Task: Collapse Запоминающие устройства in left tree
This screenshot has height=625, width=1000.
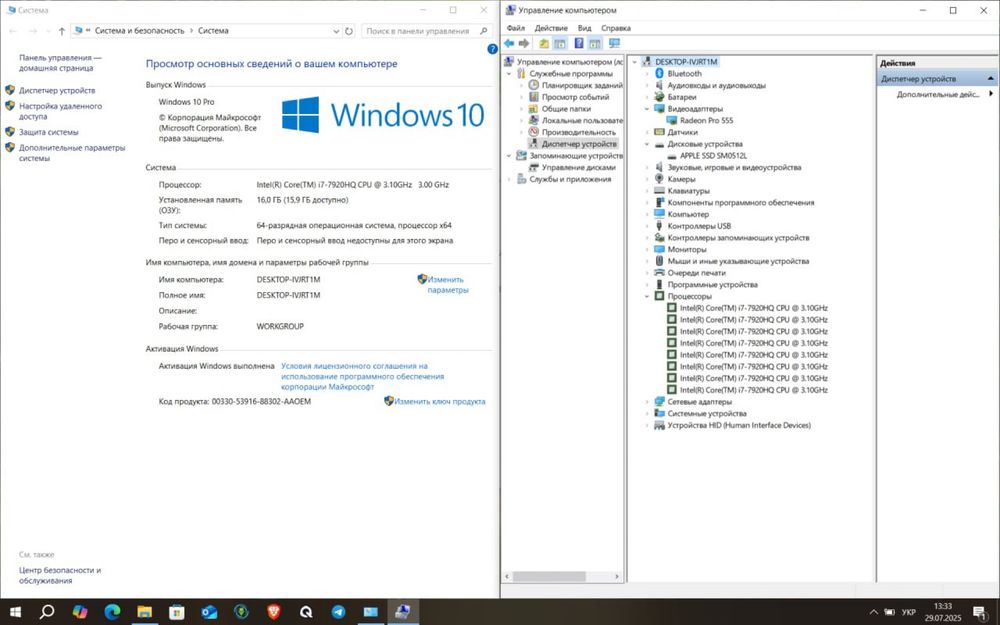Action: click(509, 156)
